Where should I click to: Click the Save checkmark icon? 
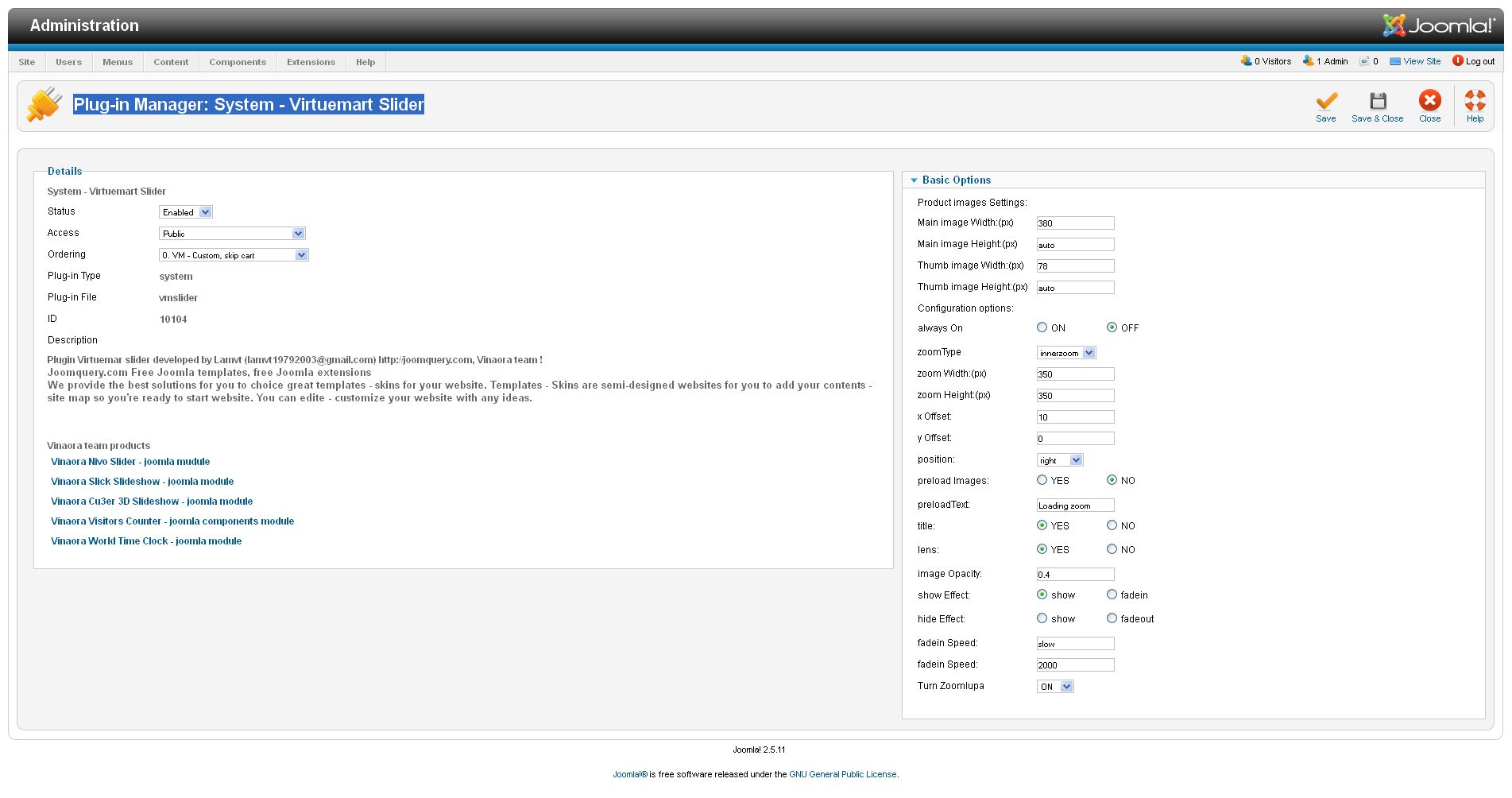pyautogui.click(x=1326, y=101)
